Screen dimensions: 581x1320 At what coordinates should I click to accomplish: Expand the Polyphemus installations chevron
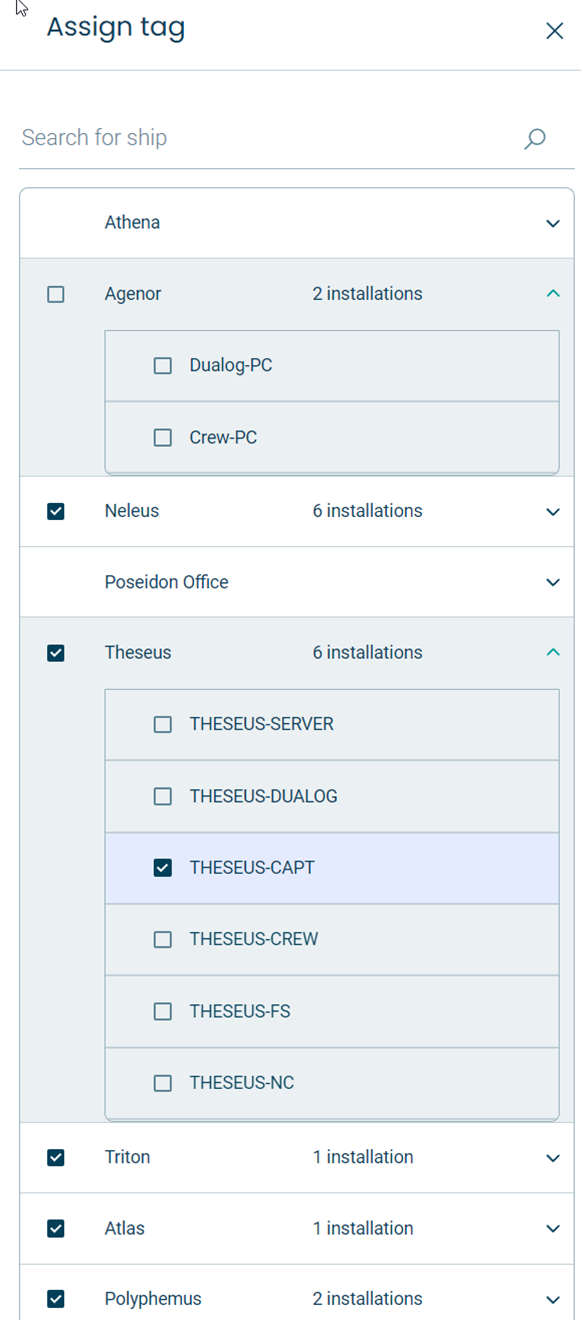click(x=553, y=1300)
